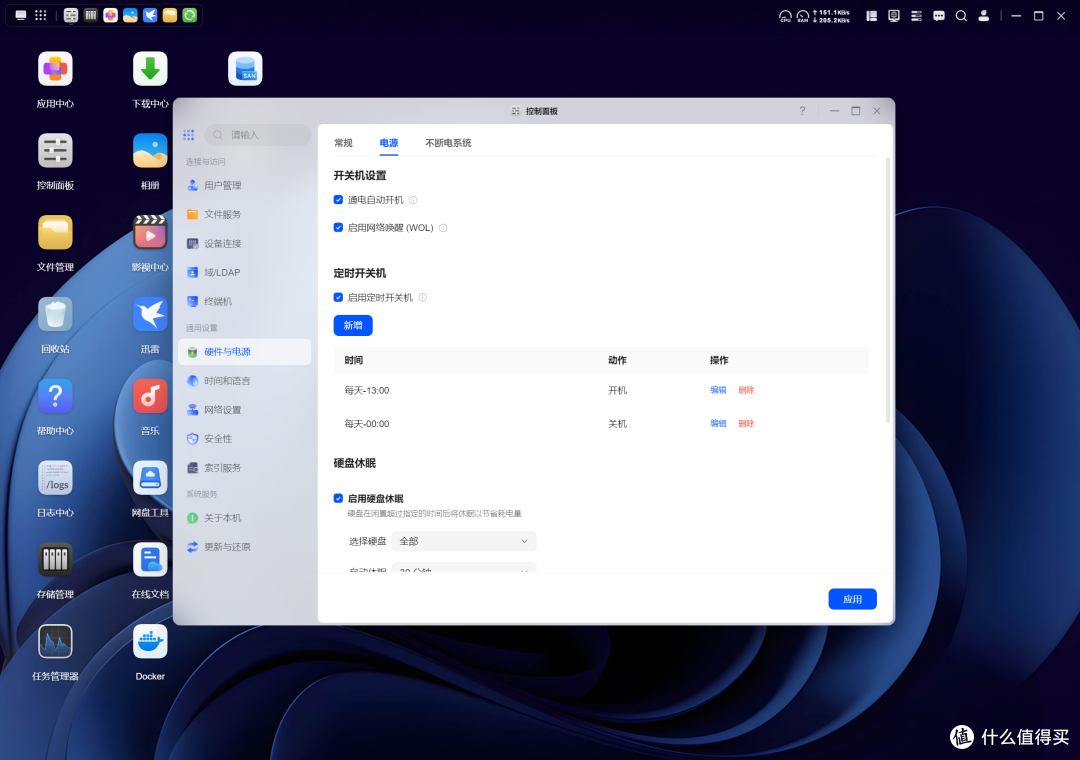Launch the 迅雷 desktop icon
Viewport: 1080px width, 760px height.
click(150, 315)
